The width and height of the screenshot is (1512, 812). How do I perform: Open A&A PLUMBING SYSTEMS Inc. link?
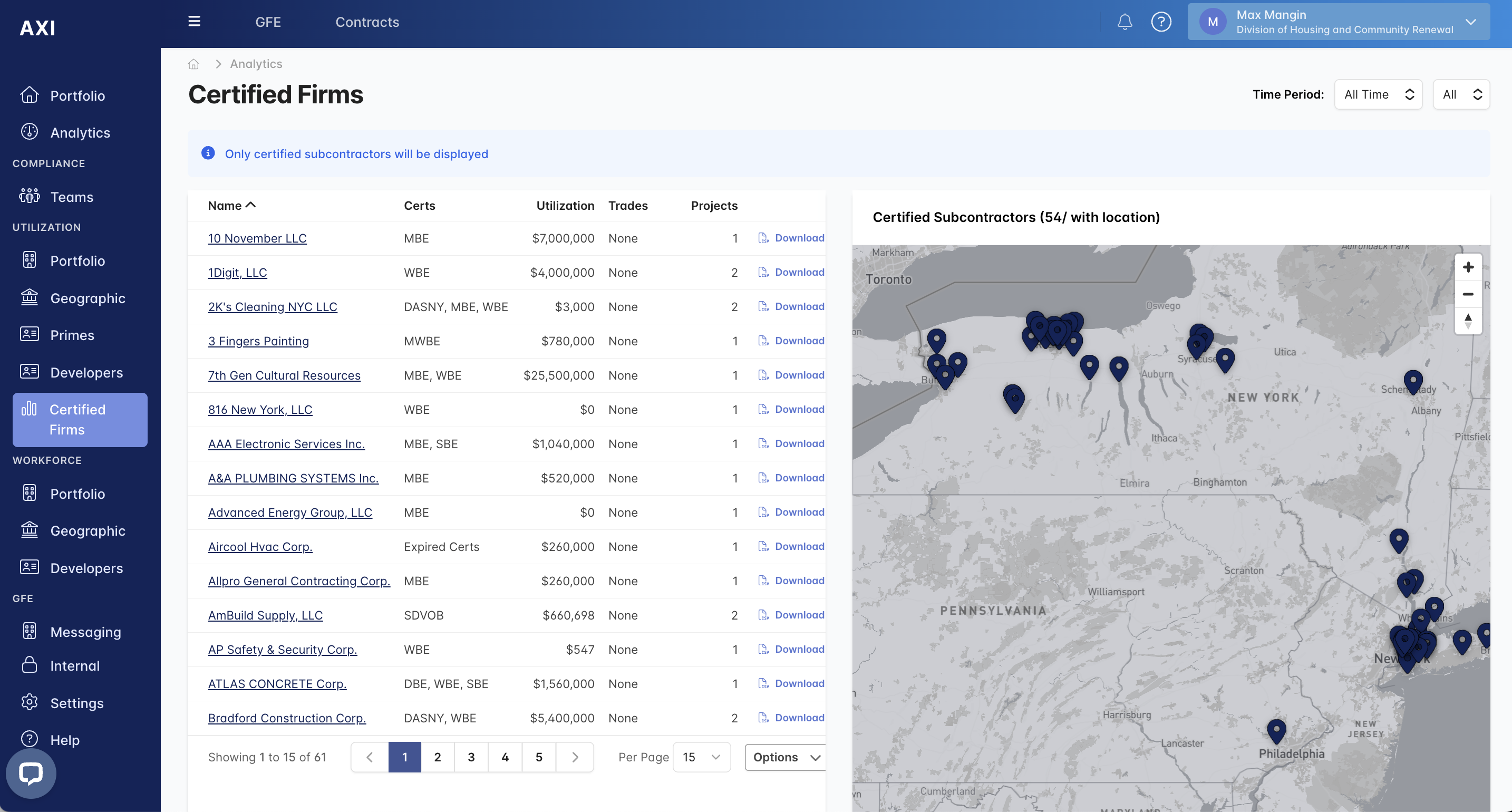[x=293, y=478]
